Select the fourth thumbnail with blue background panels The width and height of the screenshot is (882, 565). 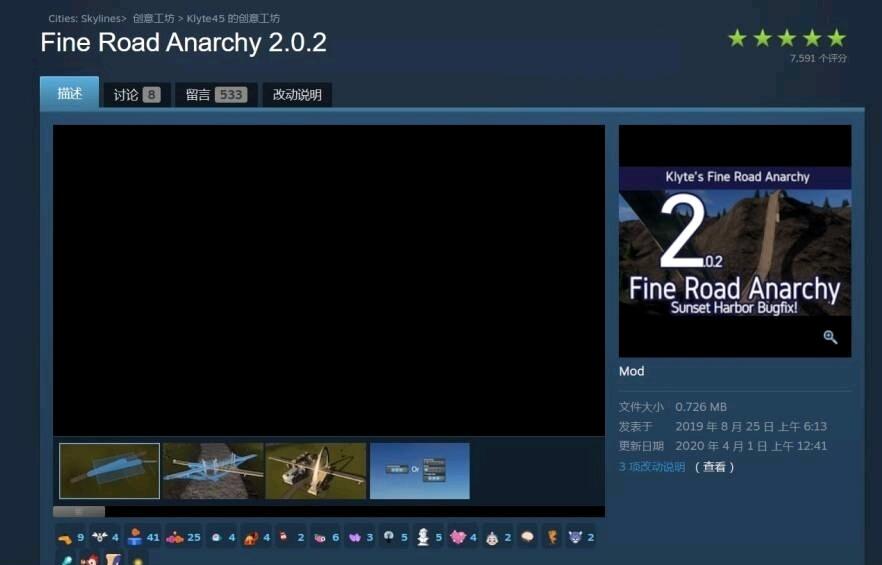420,470
